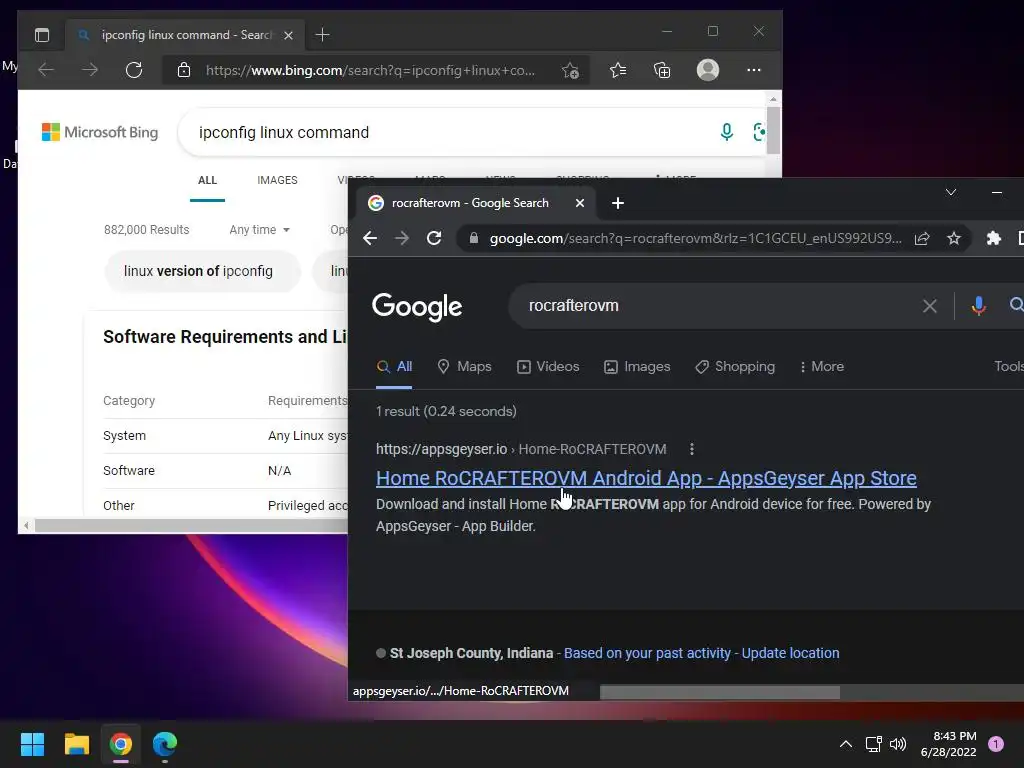Click 882,000 Results text
1024x768 pixels.
click(x=147, y=230)
